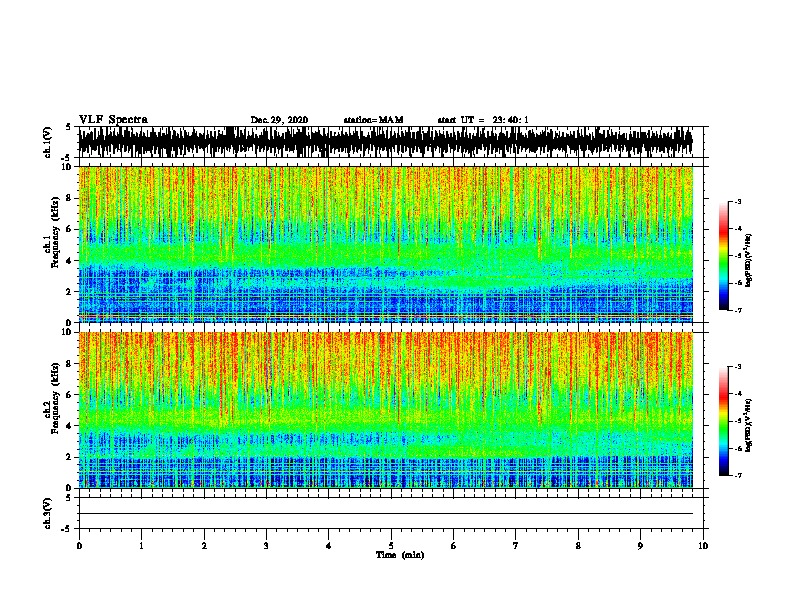Click the "-5" tick on ch.2 colorbar
This screenshot has width=792, height=612.
click(x=738, y=421)
